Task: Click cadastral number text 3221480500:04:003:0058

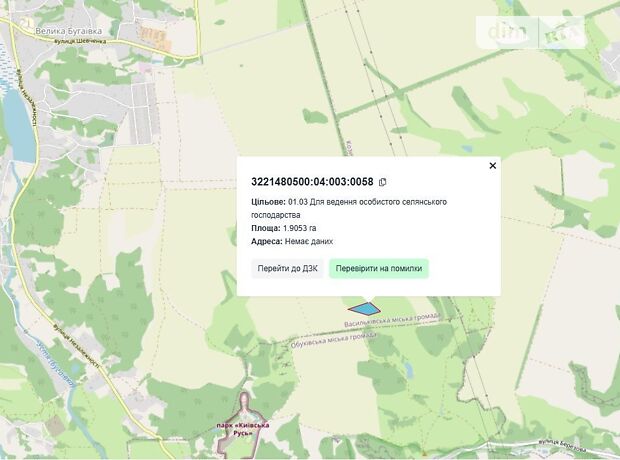Action: click(x=312, y=182)
